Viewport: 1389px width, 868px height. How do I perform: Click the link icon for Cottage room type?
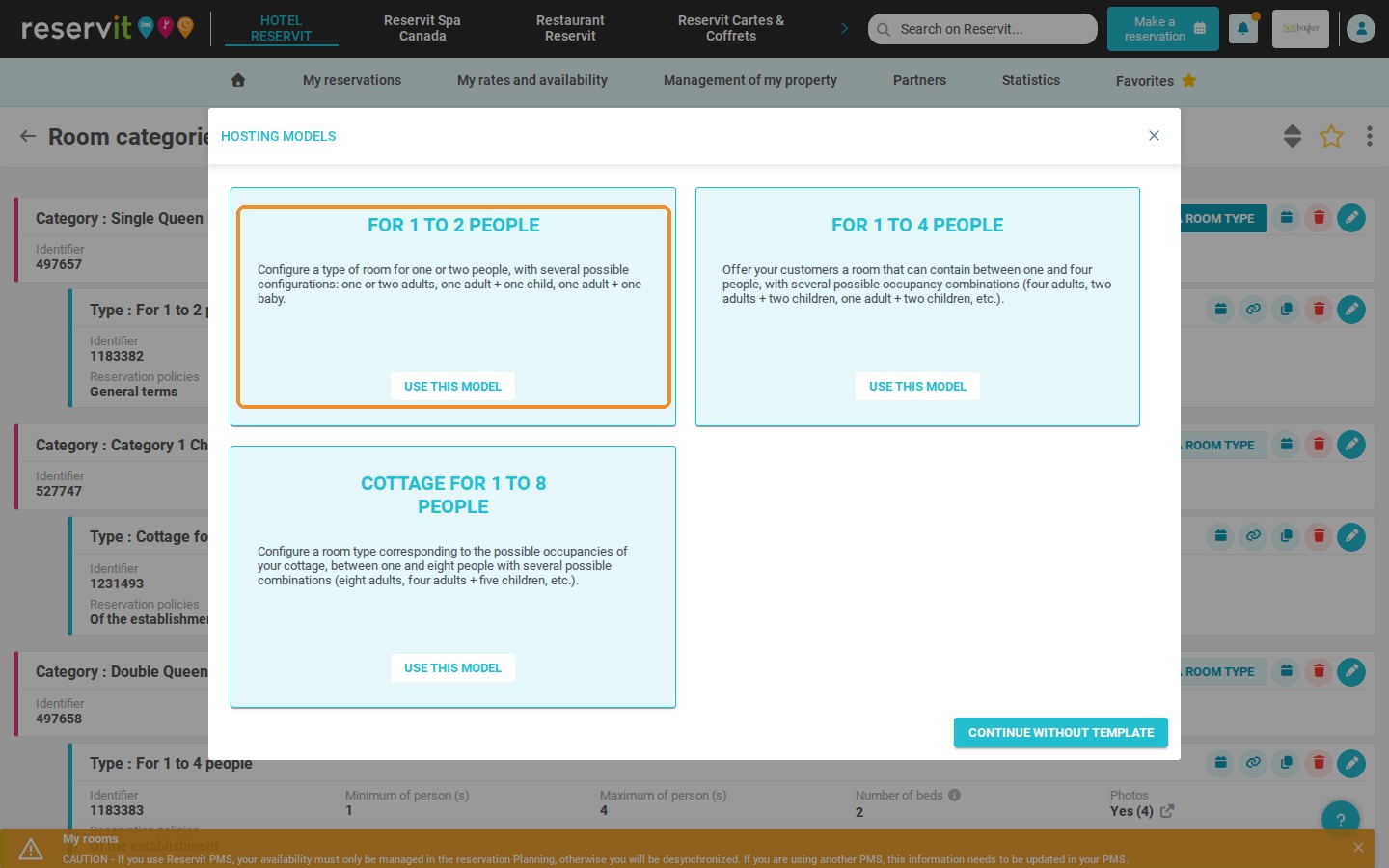point(1253,536)
